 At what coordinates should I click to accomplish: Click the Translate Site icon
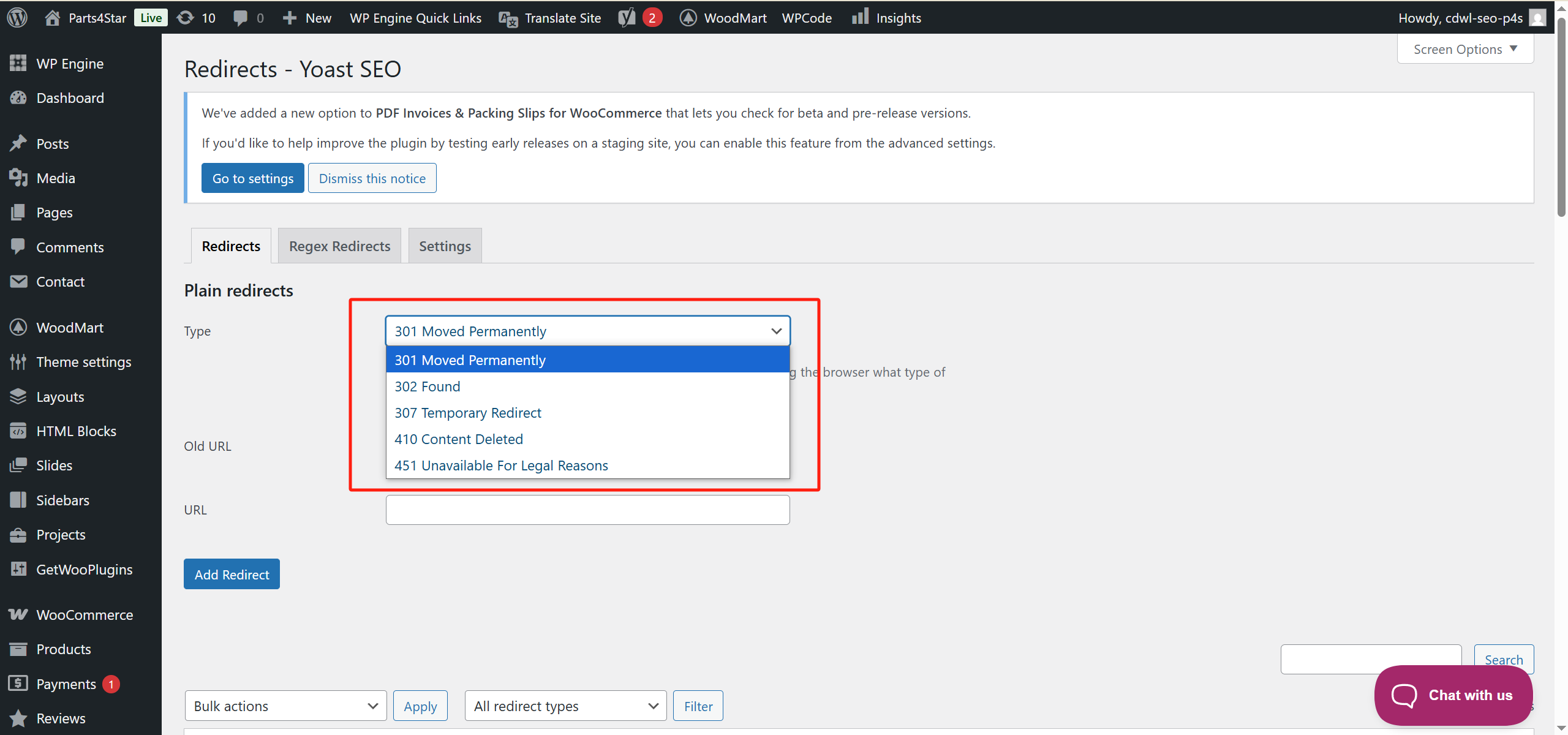(508, 18)
